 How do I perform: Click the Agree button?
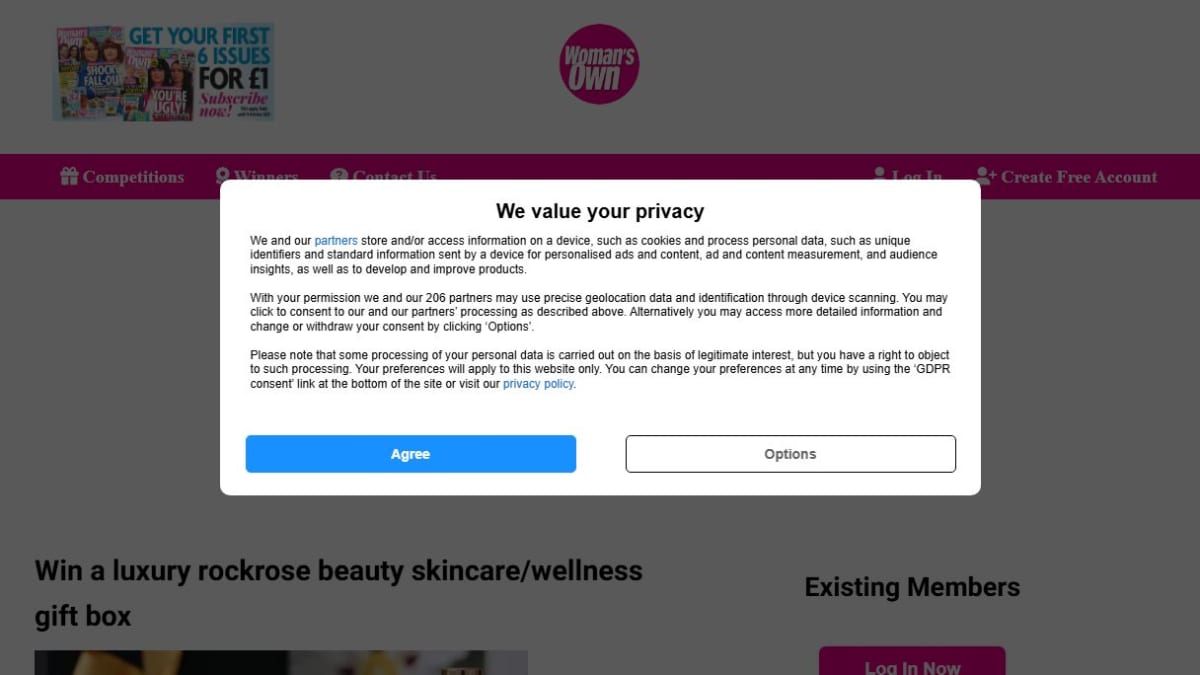[410, 454]
